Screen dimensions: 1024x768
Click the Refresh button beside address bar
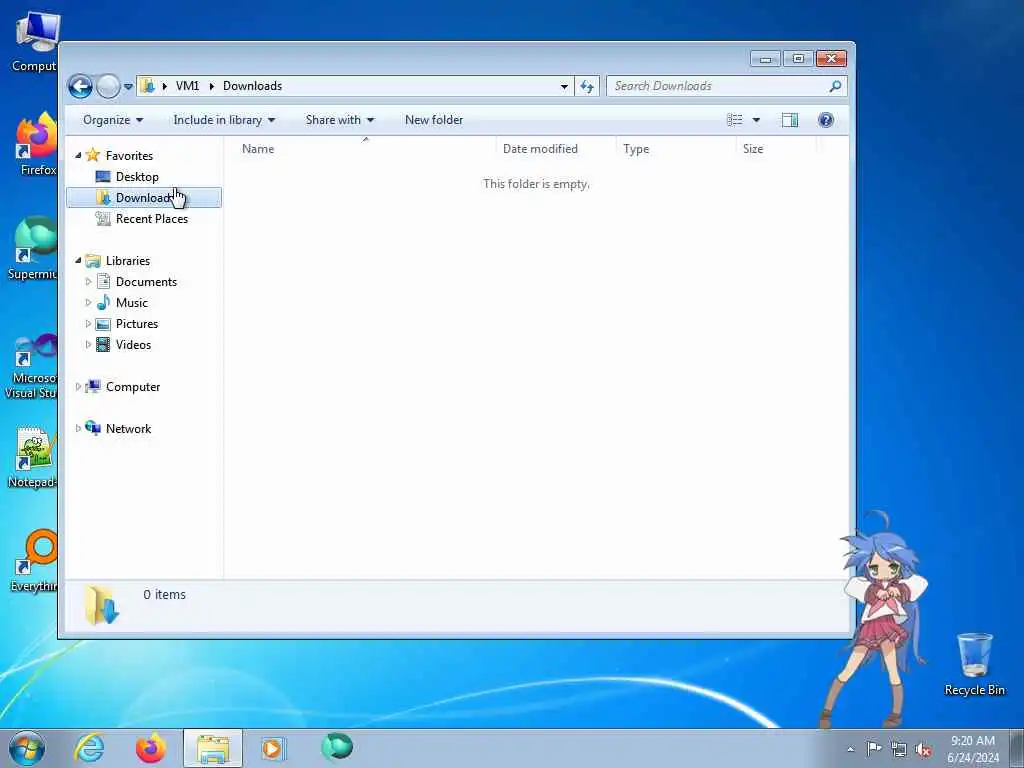click(586, 86)
